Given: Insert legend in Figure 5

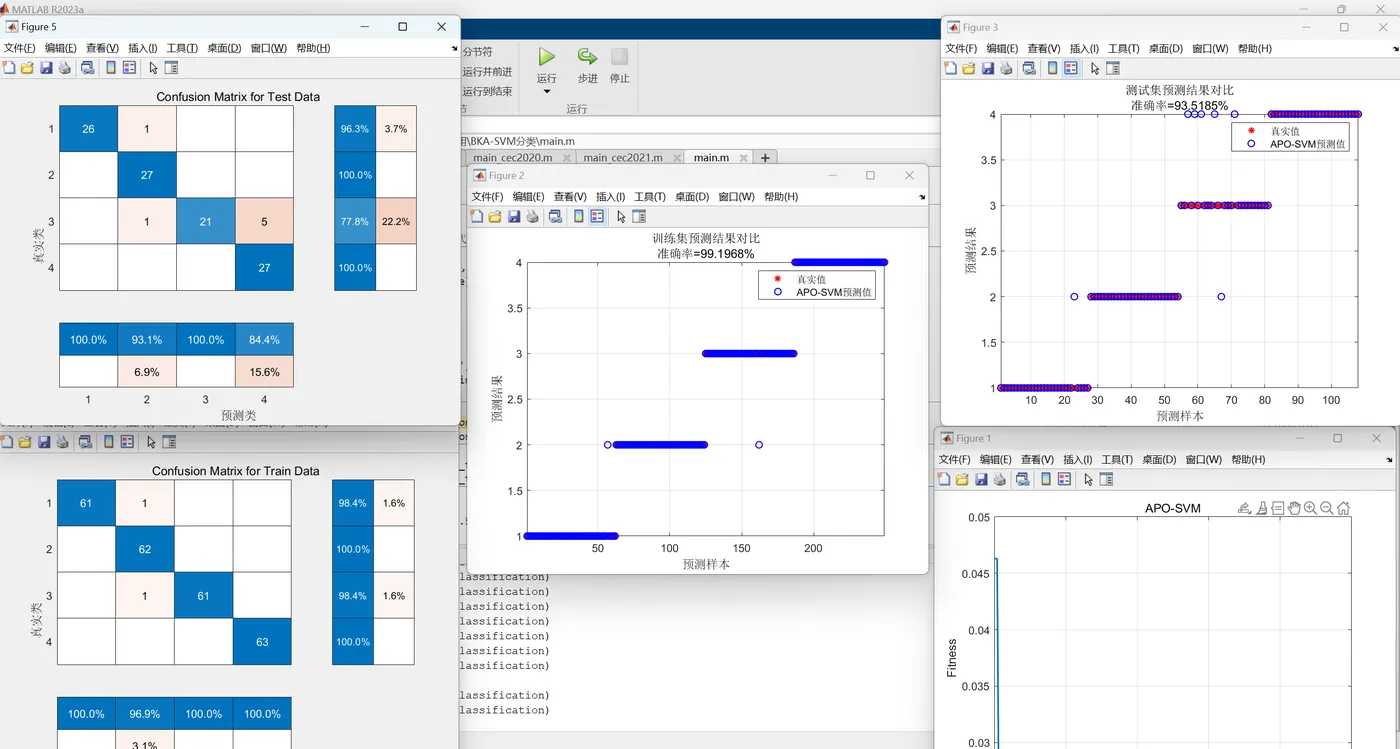Looking at the screenshot, I should click(x=128, y=68).
